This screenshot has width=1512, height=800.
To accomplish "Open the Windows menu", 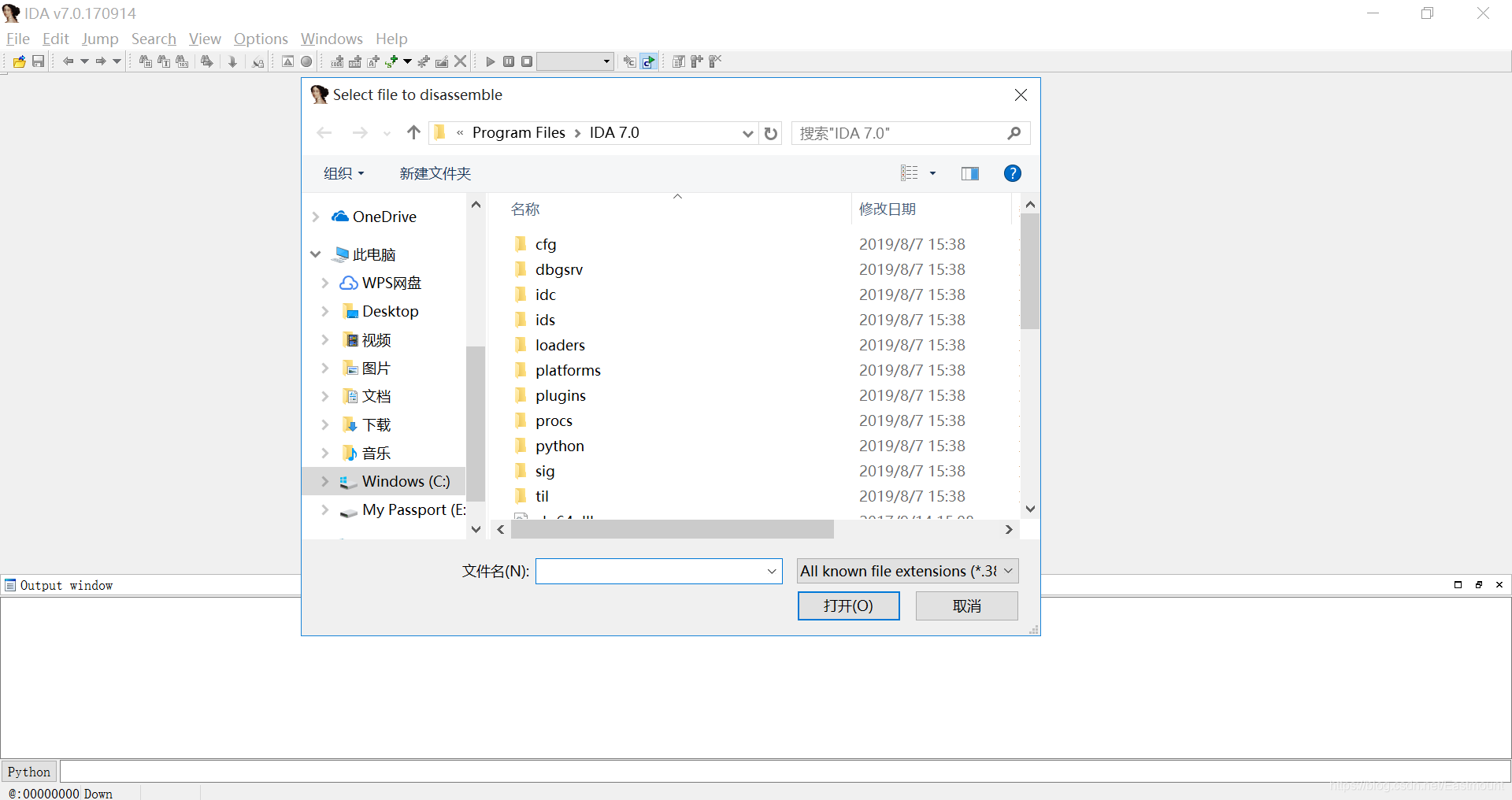I will [x=332, y=39].
